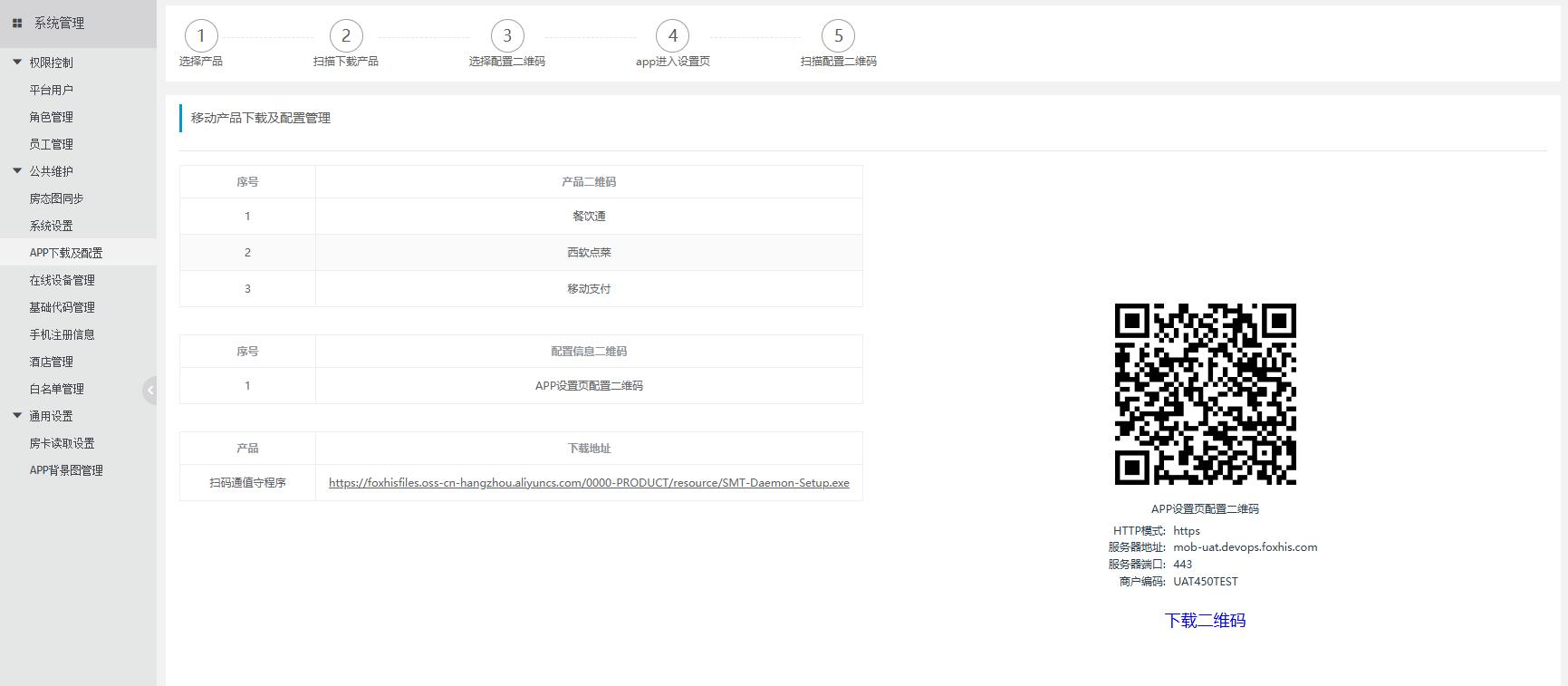Open 手机注册信息 in the sidebar
Image resolution: width=1568 pixels, height=686 pixels.
click(62, 334)
